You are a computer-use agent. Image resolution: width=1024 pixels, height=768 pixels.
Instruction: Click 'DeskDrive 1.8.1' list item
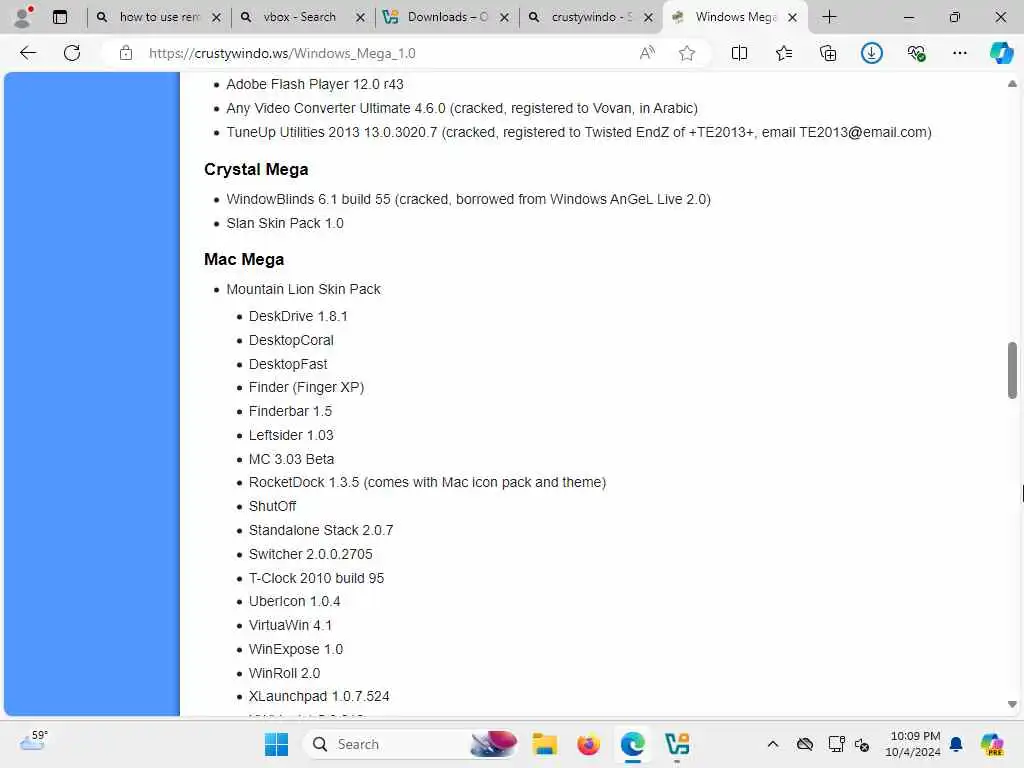pos(298,317)
